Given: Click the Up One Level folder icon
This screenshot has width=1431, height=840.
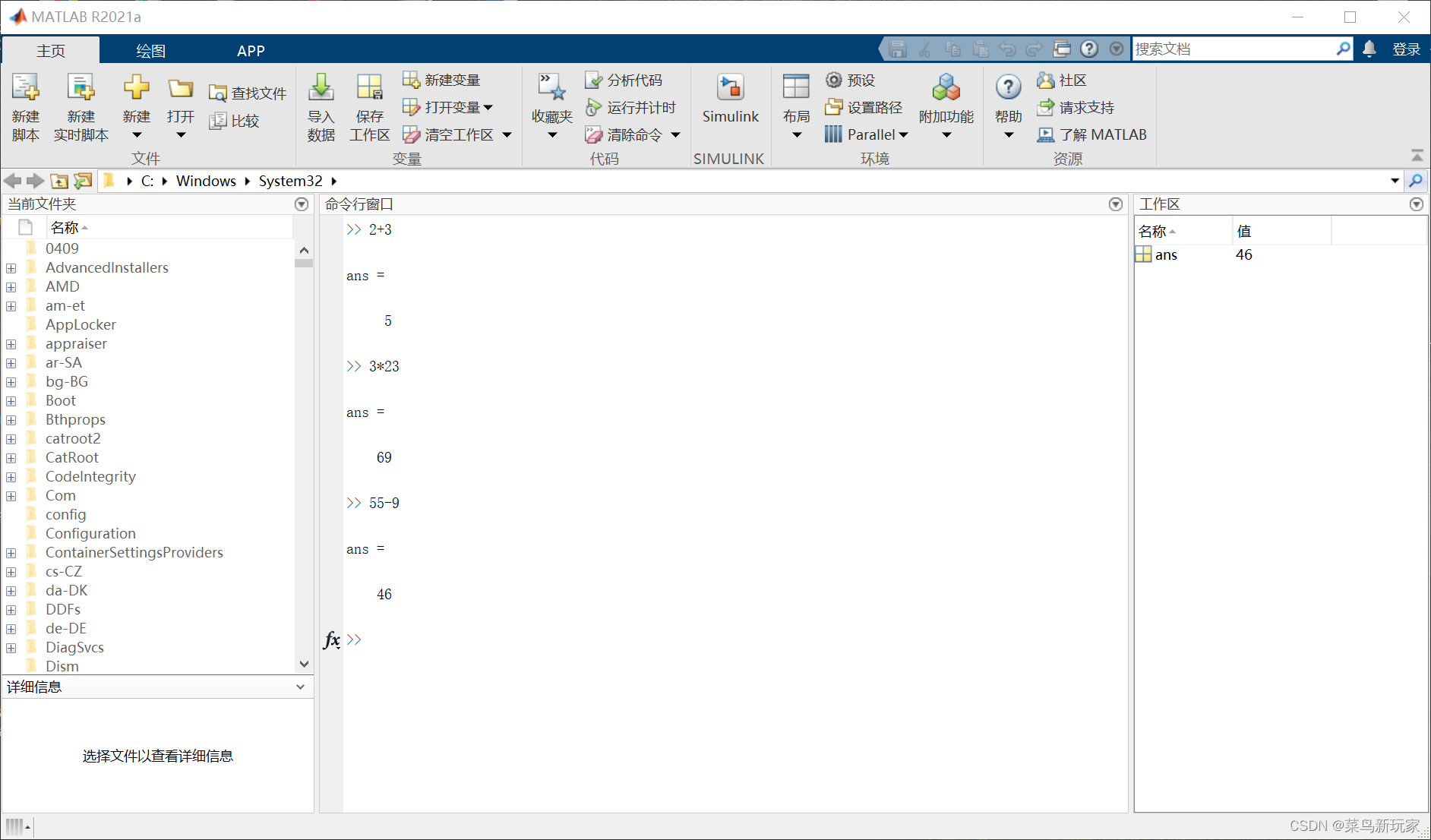Looking at the screenshot, I should click(59, 181).
